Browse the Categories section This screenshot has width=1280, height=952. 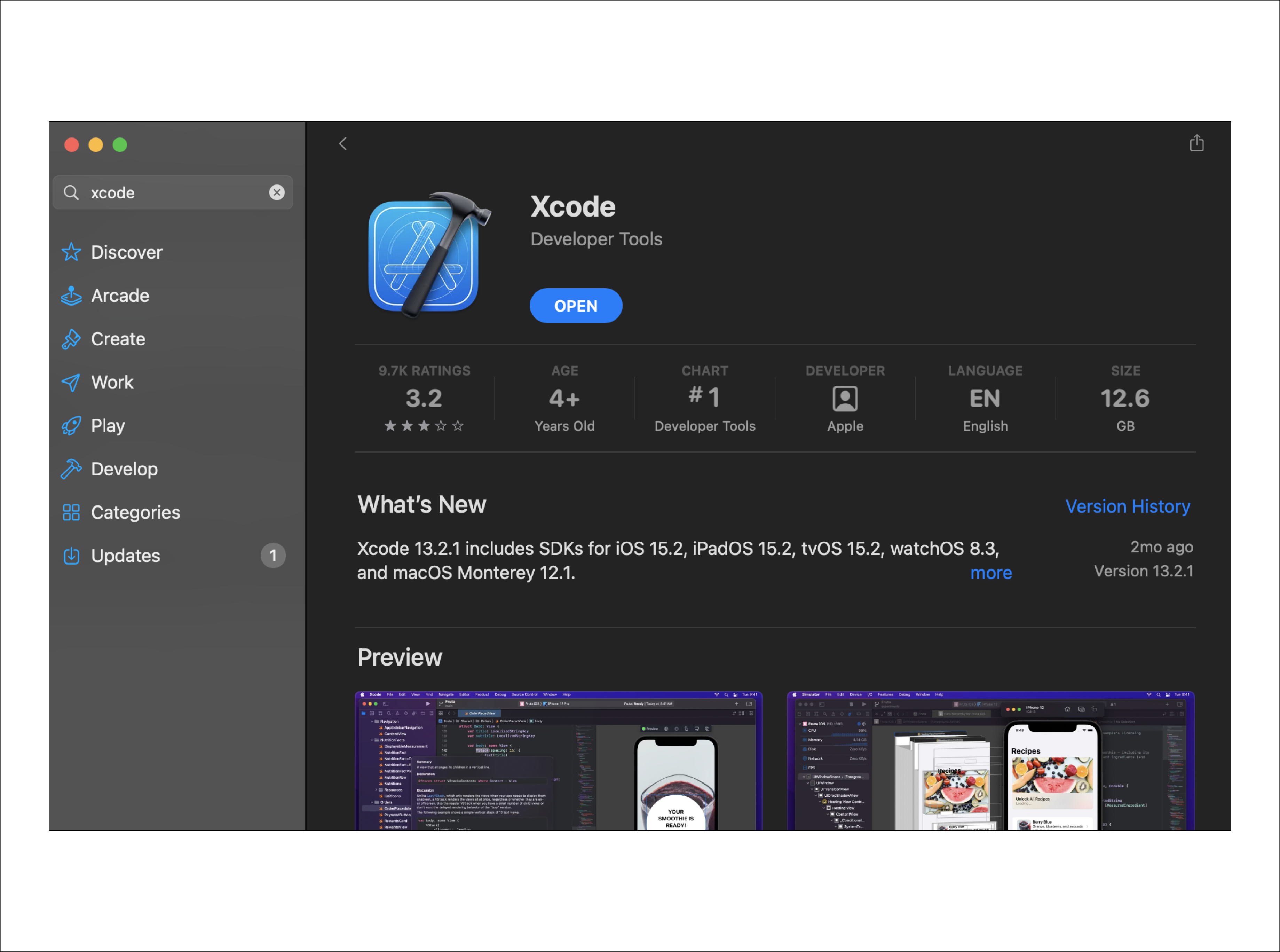pyautogui.click(x=135, y=512)
